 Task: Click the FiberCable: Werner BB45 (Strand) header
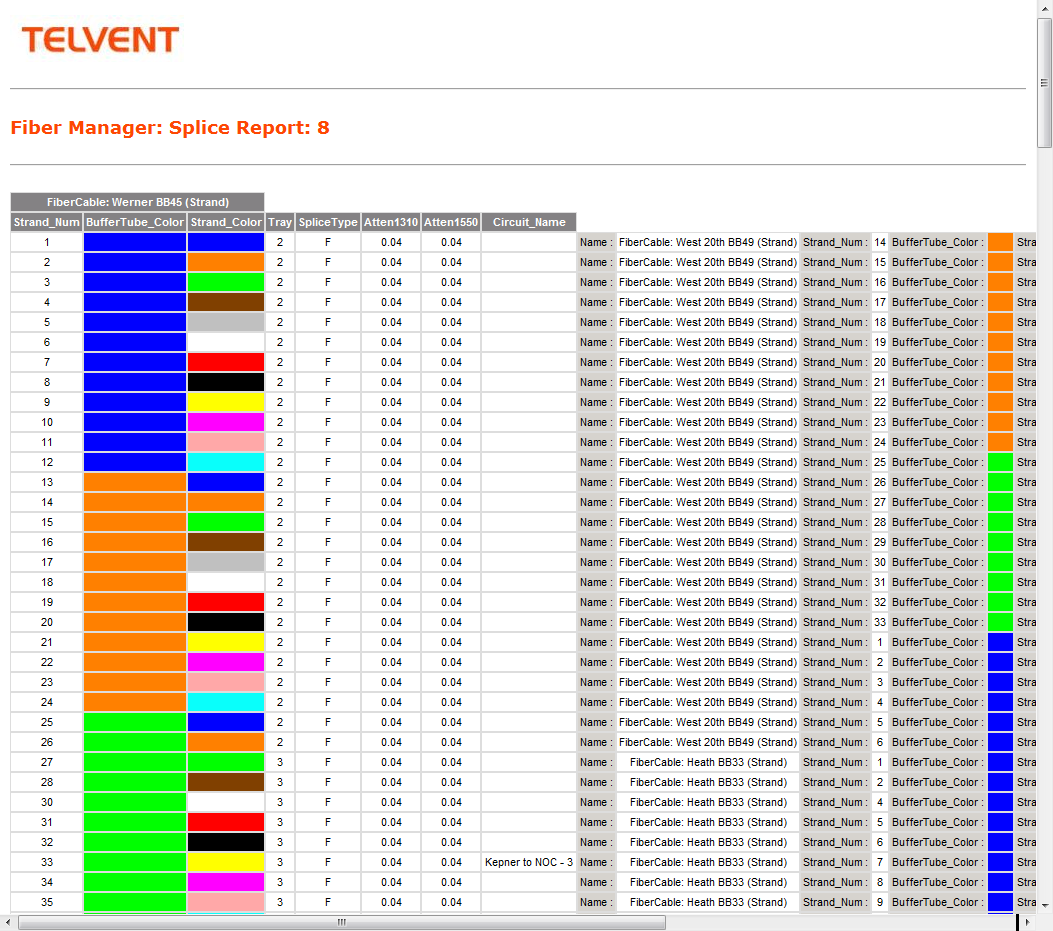[x=138, y=202]
